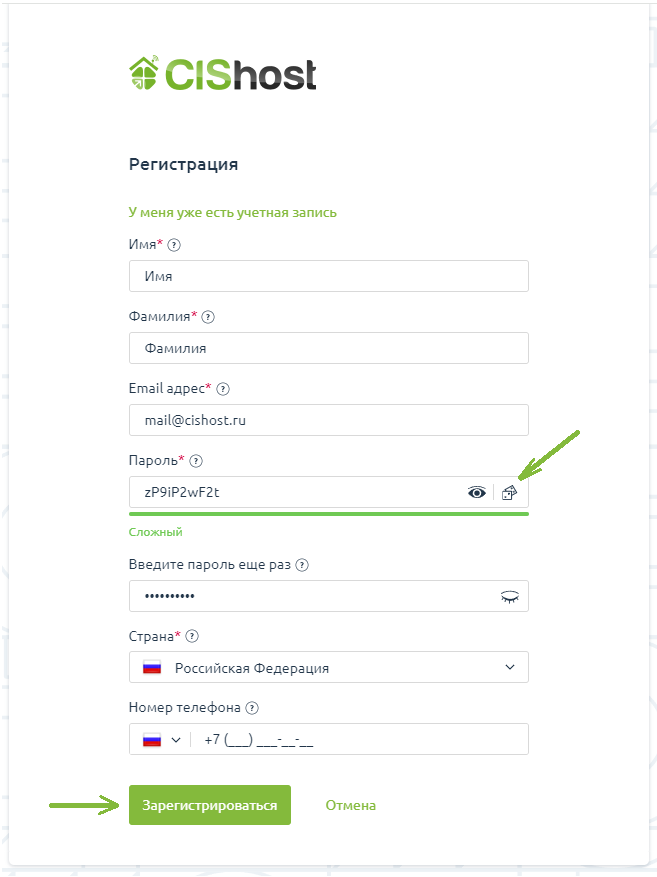657x877 pixels.
Task: Click the help icon next to Email адрес
Action: tap(223, 389)
